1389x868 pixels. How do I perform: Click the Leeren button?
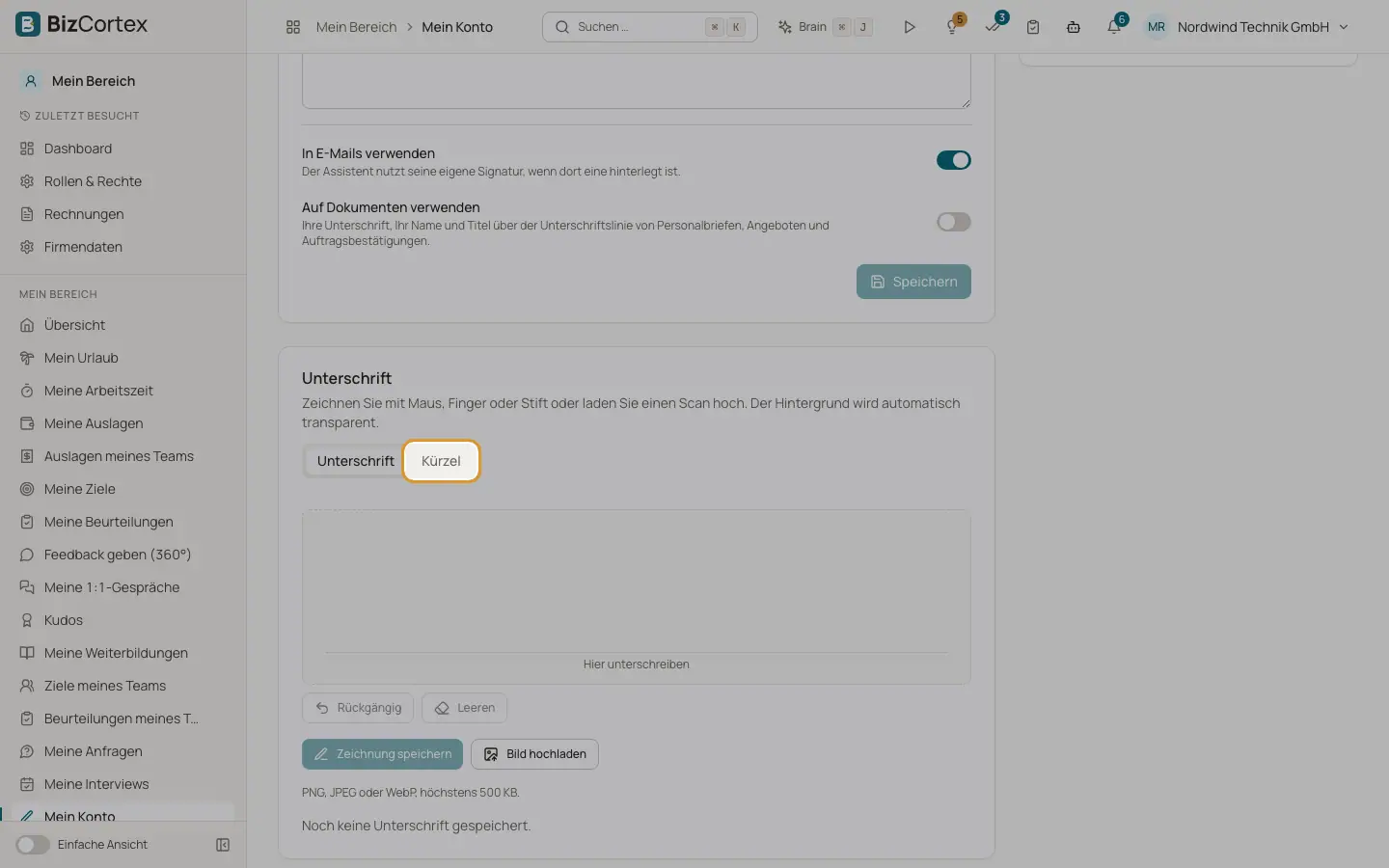(x=465, y=708)
